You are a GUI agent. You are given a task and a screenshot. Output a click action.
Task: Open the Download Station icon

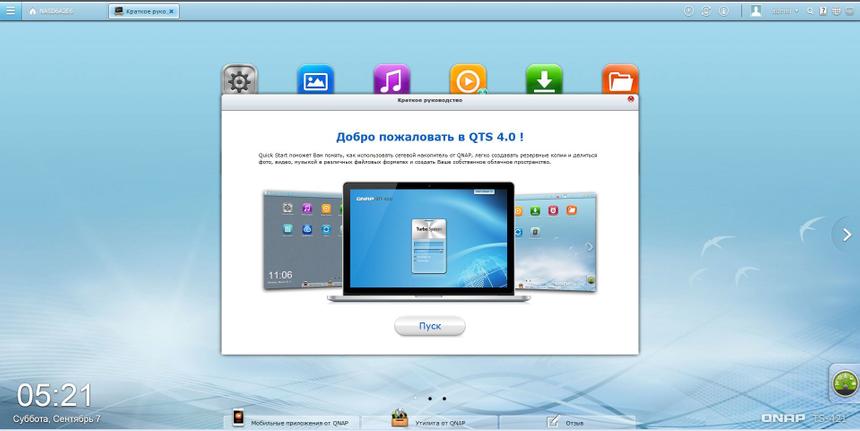tap(544, 80)
